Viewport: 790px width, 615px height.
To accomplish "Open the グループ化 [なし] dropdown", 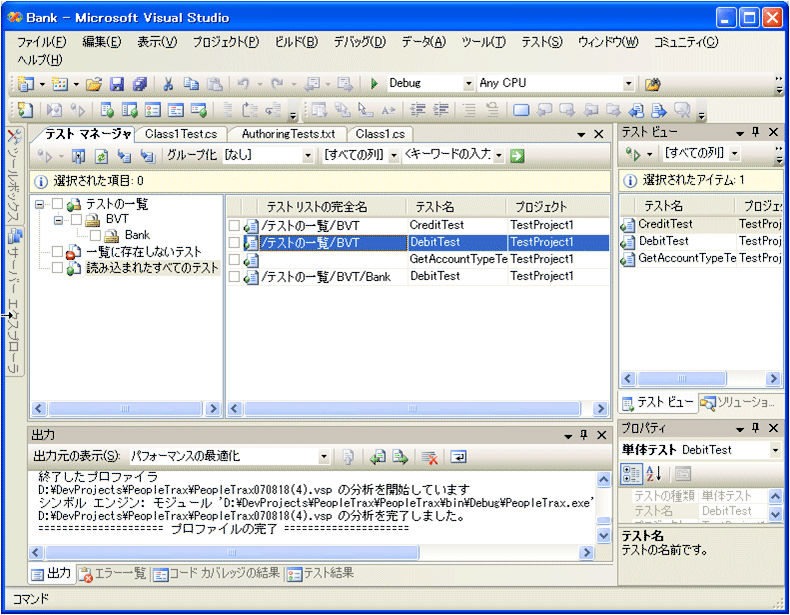I will 308,156.
